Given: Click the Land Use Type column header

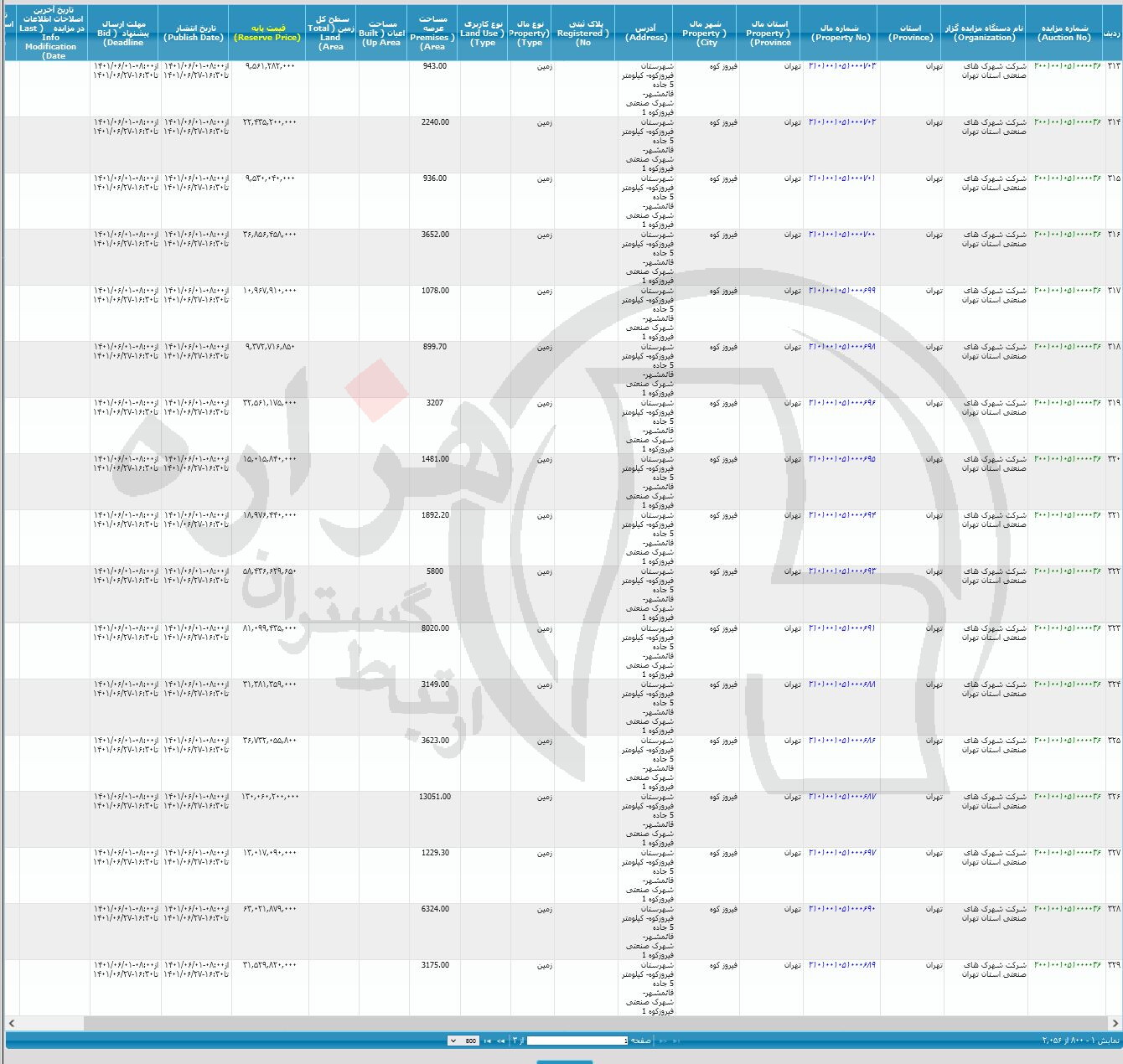Looking at the screenshot, I should coord(483,33).
